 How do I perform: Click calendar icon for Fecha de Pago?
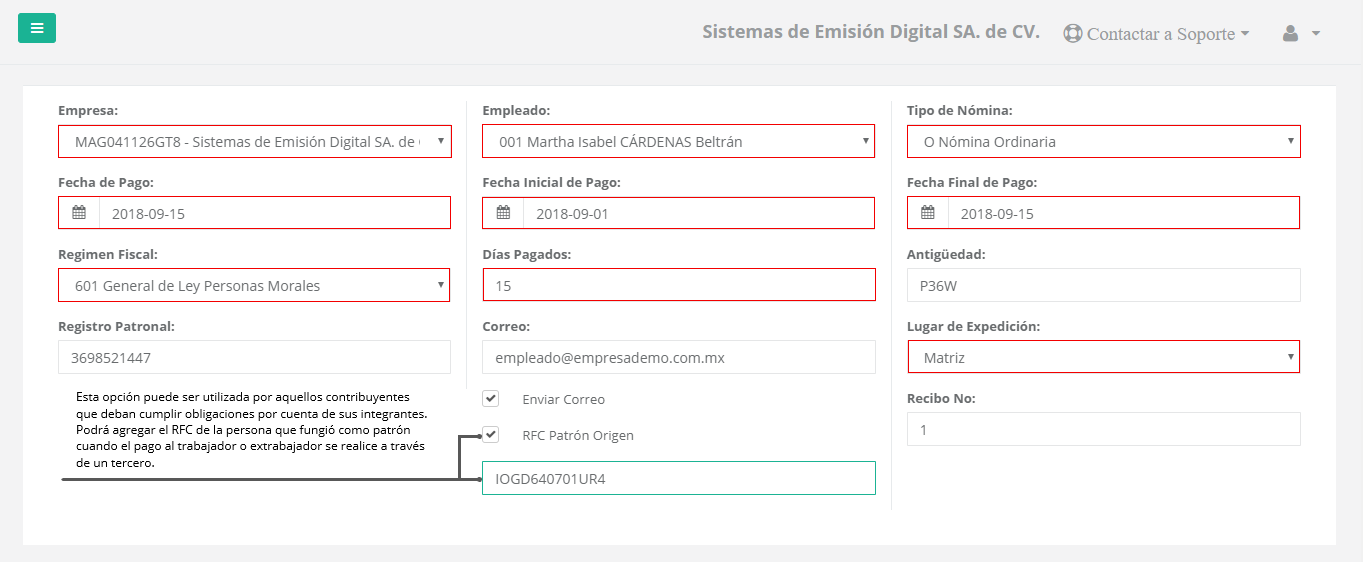coord(79,213)
